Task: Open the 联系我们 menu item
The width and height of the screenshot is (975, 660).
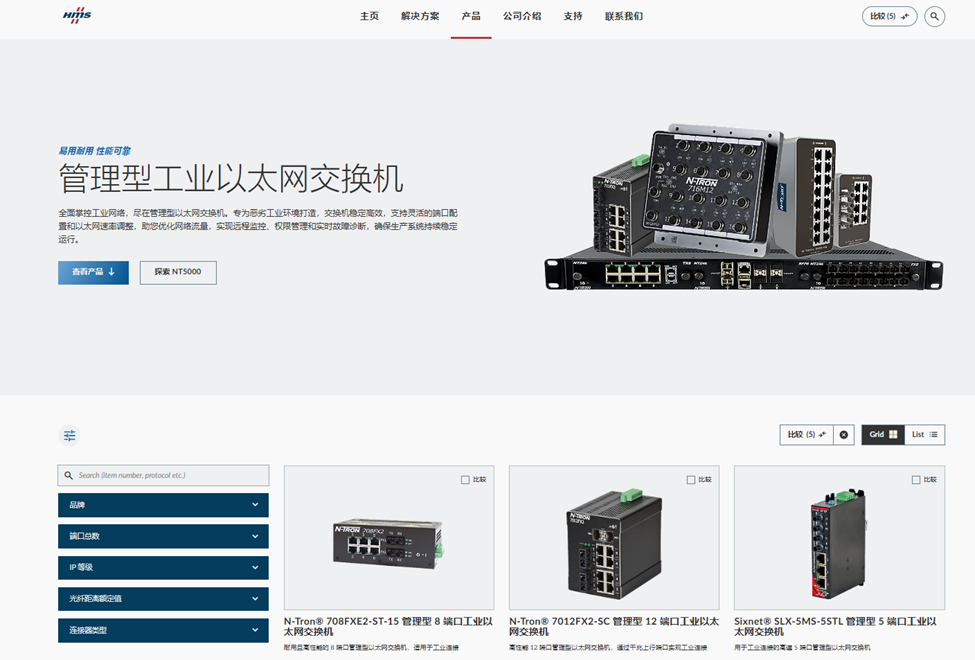Action: pyautogui.click(x=624, y=16)
